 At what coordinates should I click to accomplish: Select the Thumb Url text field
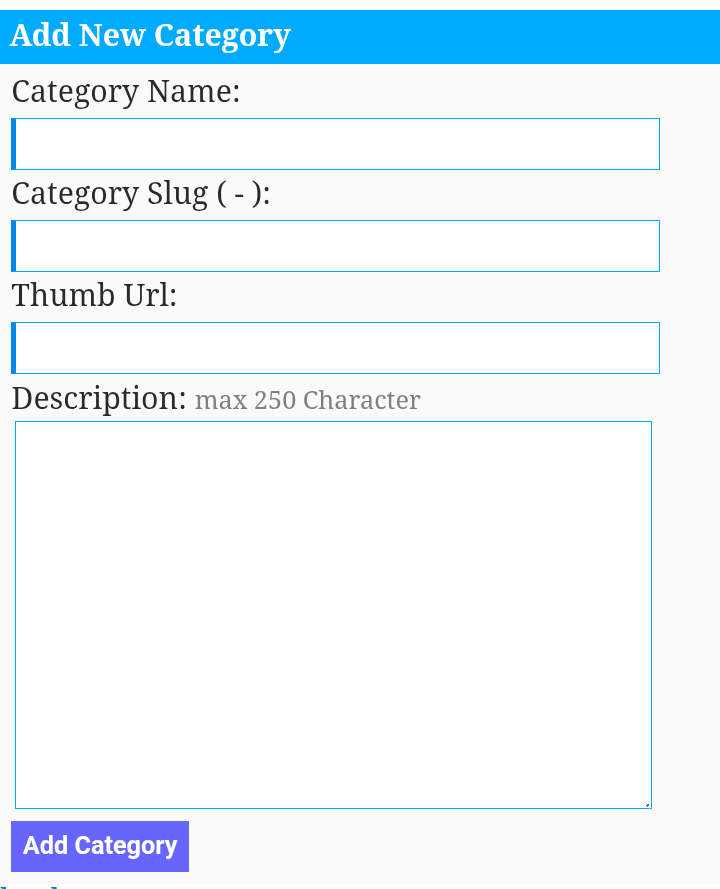click(x=336, y=348)
